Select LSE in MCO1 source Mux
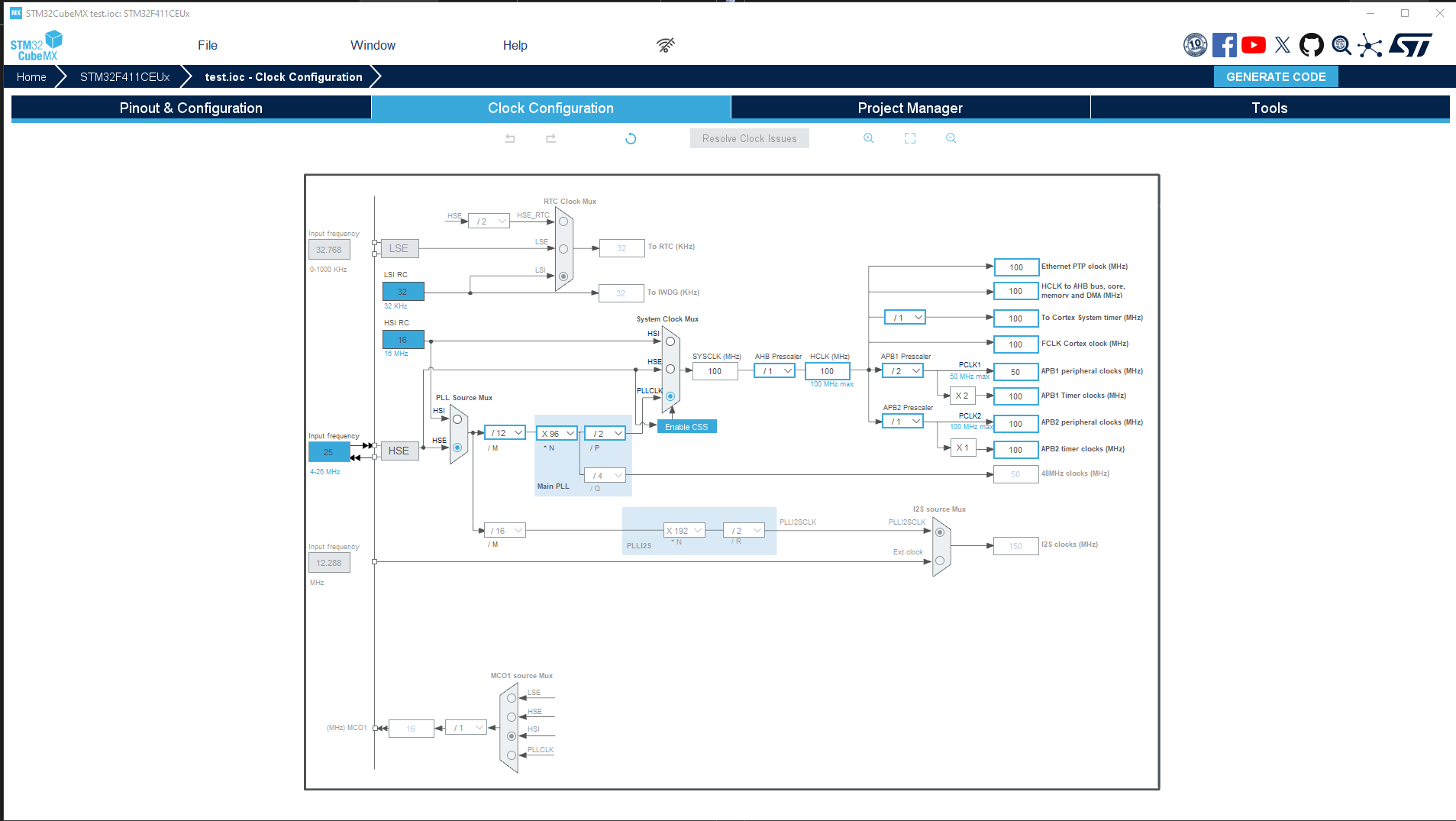Image resolution: width=1456 pixels, height=821 pixels. coord(512,698)
